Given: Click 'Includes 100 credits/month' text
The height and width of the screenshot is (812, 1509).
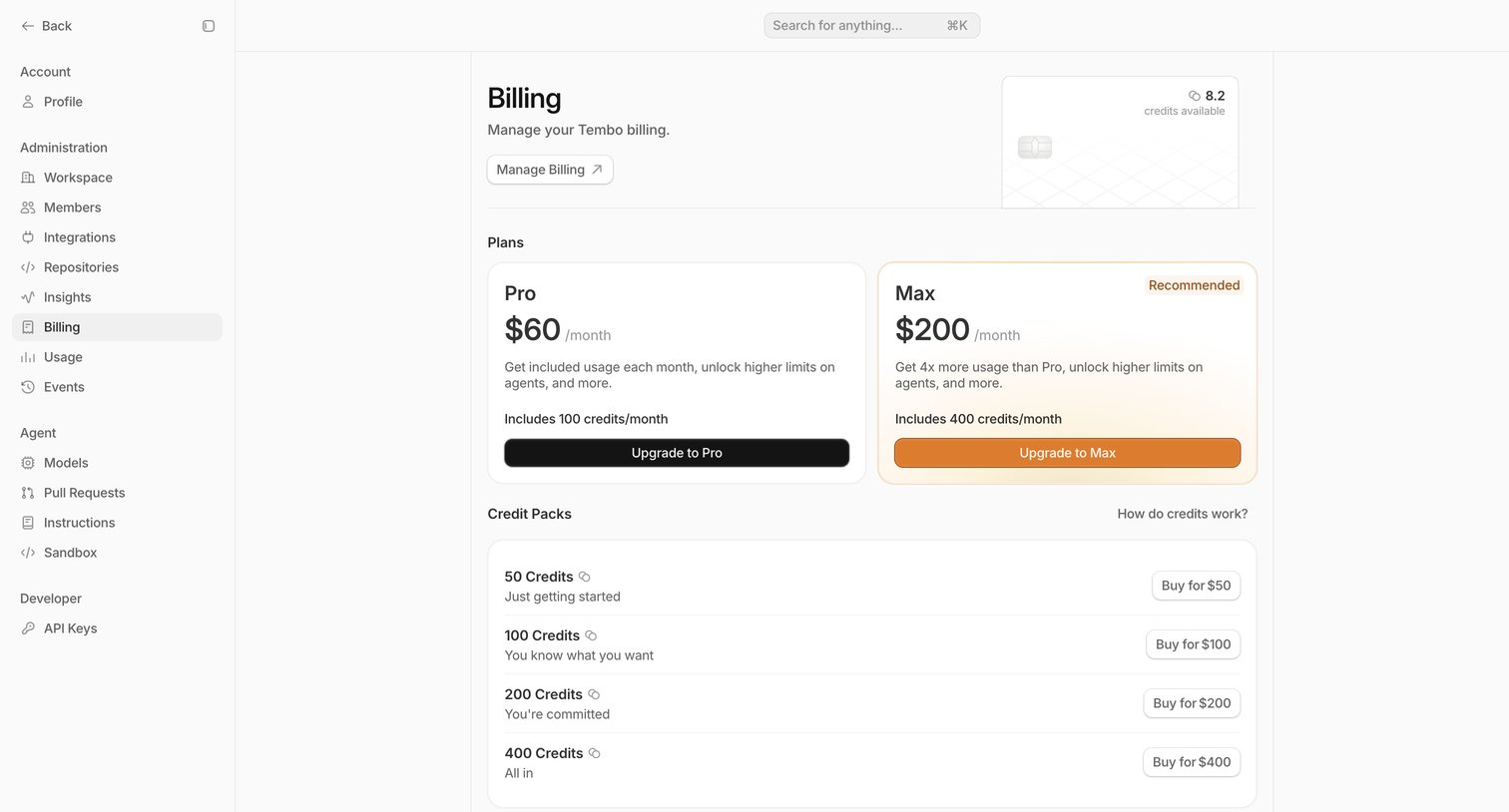Looking at the screenshot, I should coord(586,419).
